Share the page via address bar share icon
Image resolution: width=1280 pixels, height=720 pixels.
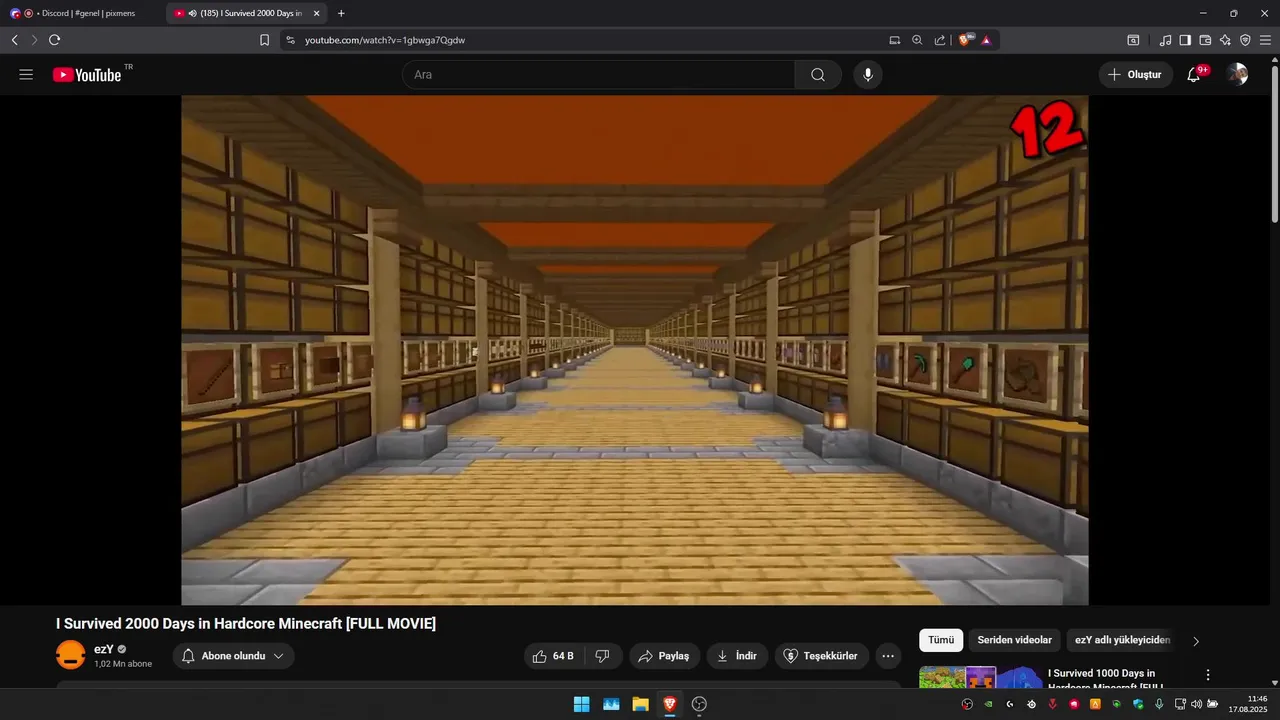pos(940,40)
